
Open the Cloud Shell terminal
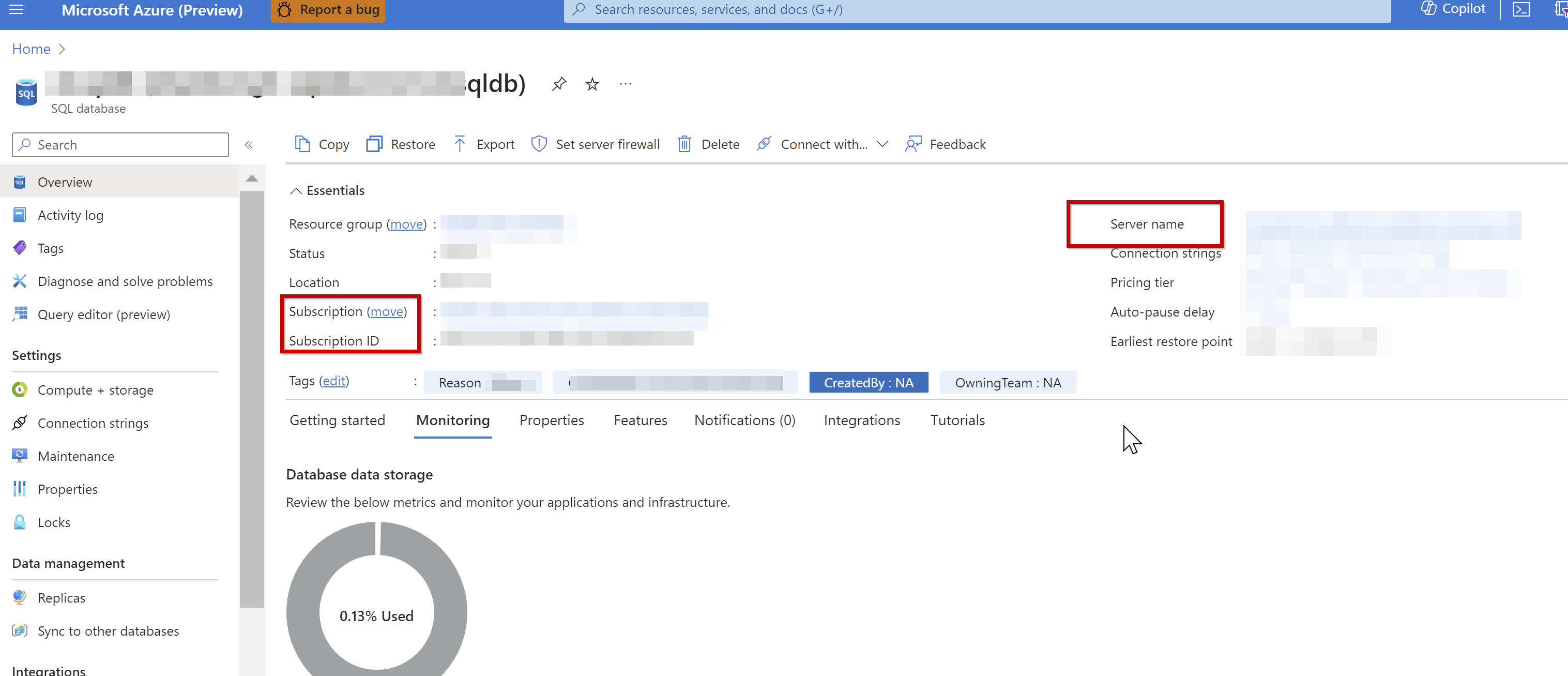pos(1521,9)
